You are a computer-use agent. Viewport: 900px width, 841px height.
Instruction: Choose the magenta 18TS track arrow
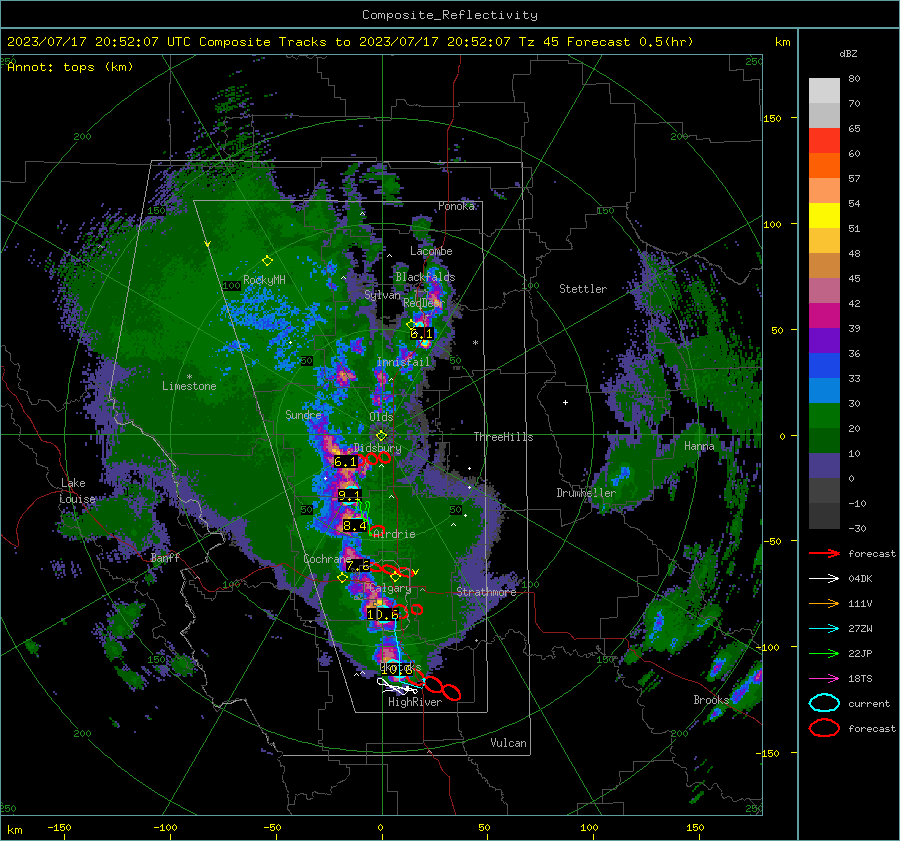(824, 679)
